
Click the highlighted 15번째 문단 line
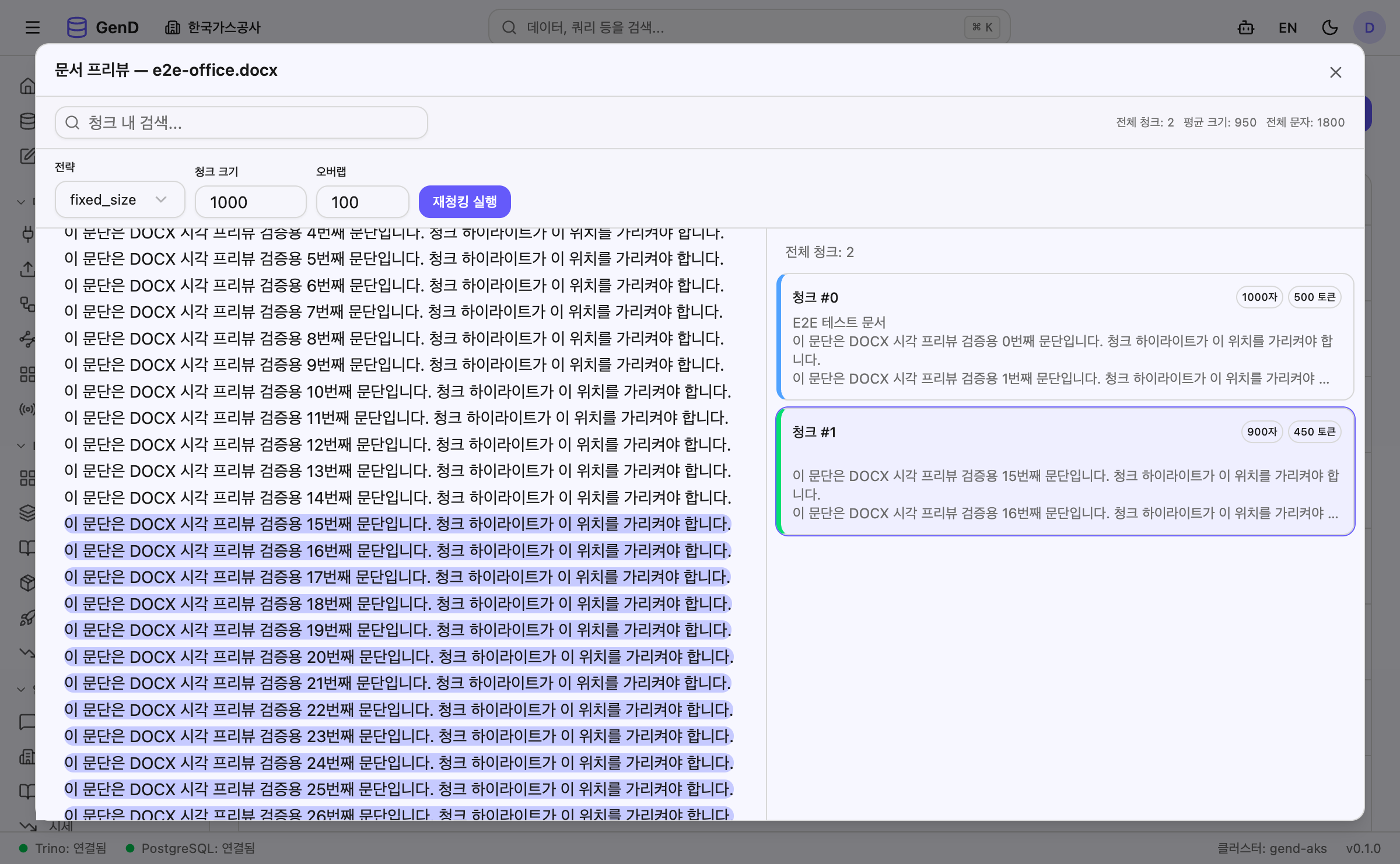coord(398,524)
